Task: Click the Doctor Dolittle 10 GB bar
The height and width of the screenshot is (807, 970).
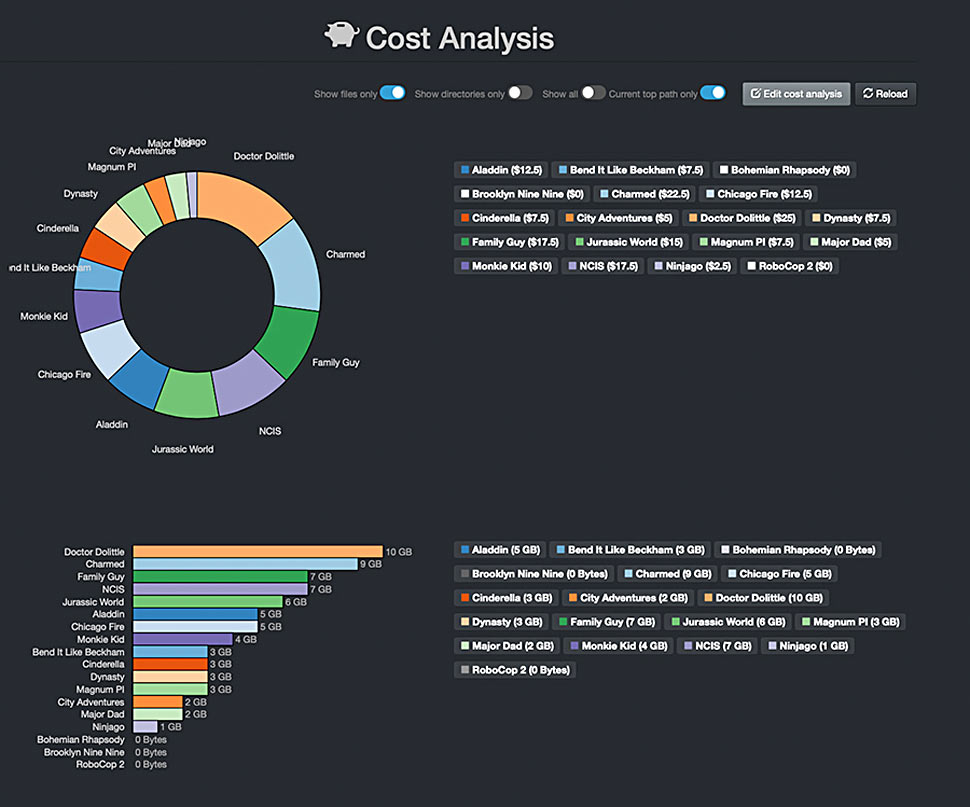Action: pos(258,552)
